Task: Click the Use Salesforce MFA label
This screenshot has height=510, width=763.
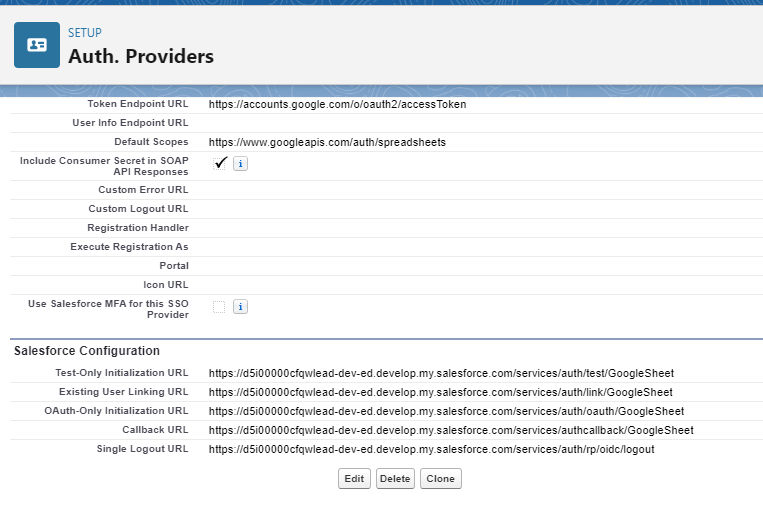Action: (x=108, y=309)
